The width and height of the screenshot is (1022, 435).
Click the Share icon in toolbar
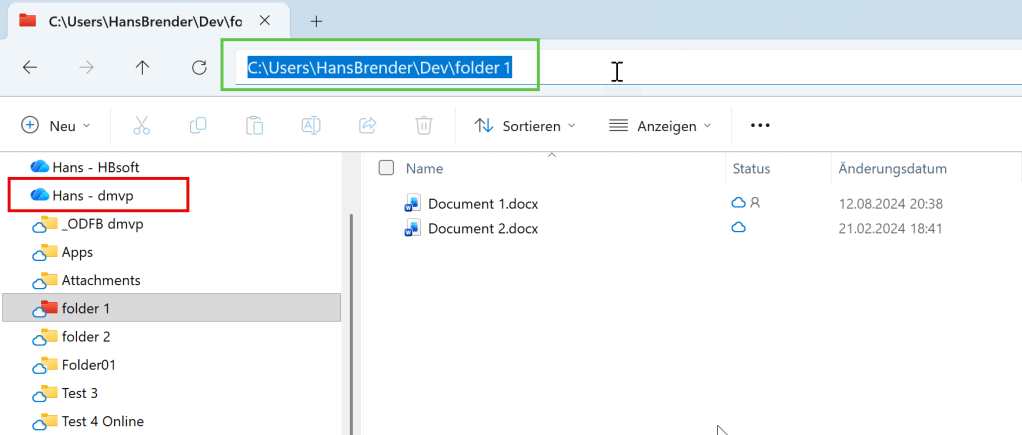(367, 125)
